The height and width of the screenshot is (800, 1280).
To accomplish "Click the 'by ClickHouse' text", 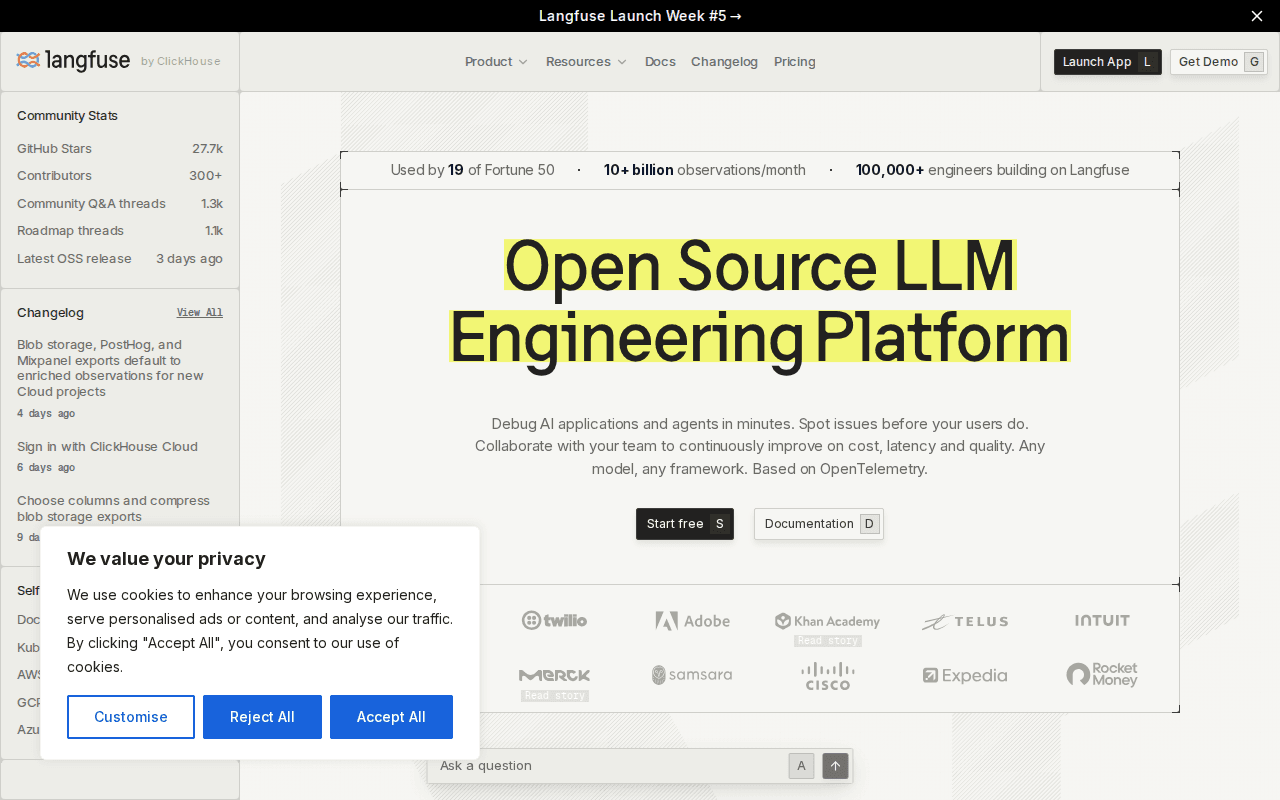I will (181, 62).
